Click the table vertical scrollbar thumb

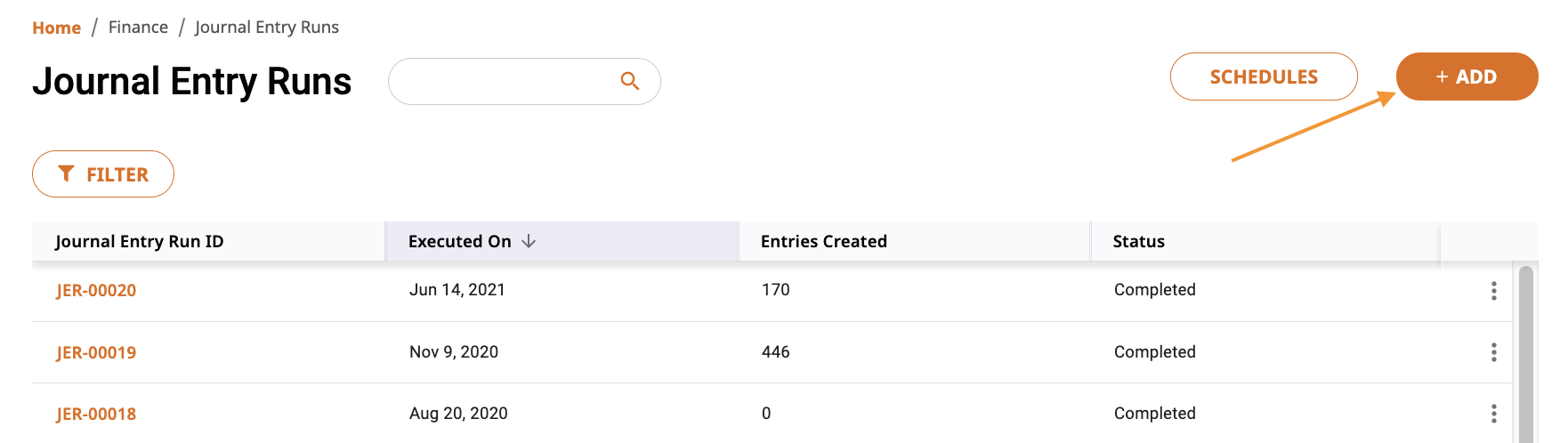tap(1526, 354)
